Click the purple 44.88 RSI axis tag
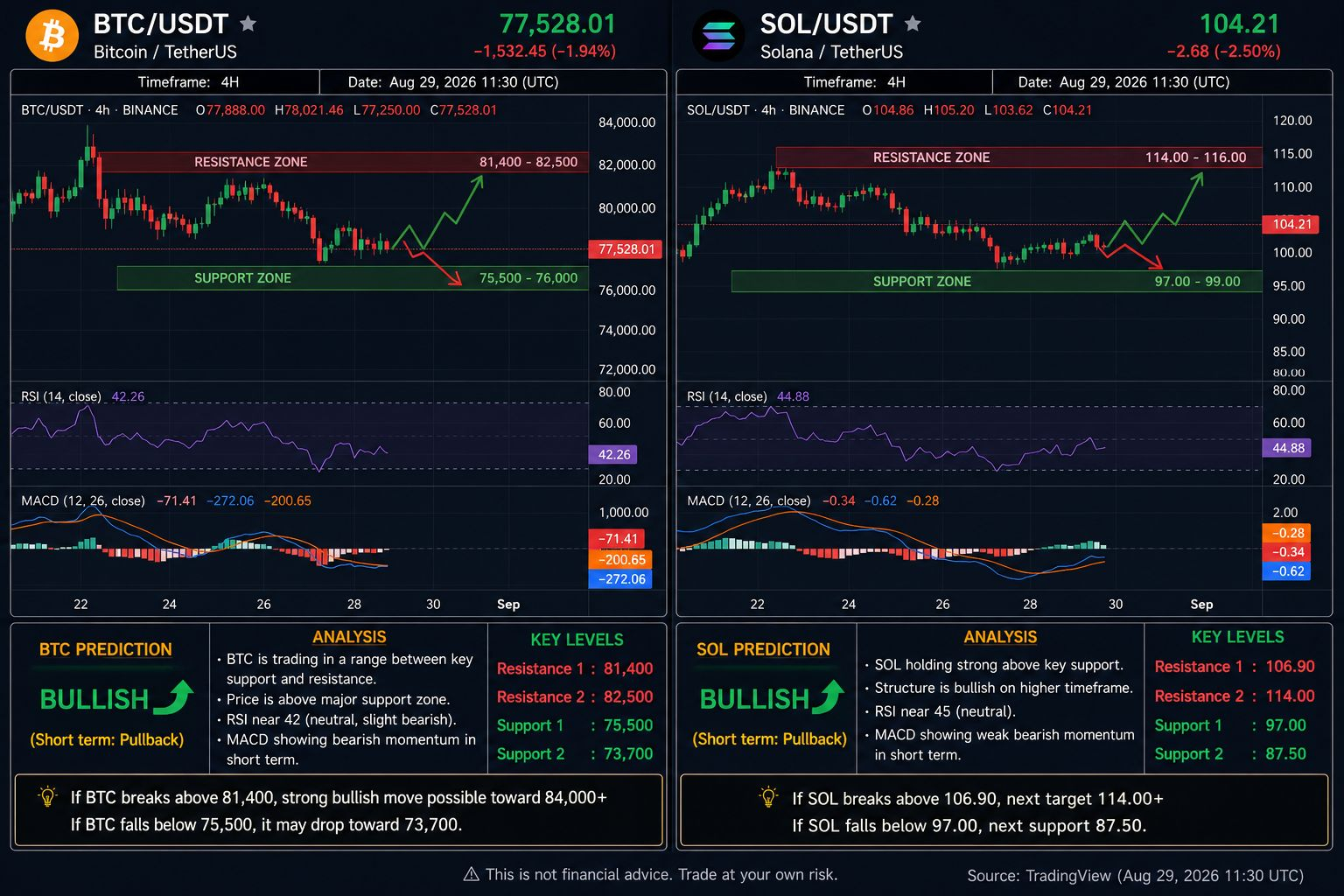Image resolution: width=1344 pixels, height=896 pixels. (1286, 448)
